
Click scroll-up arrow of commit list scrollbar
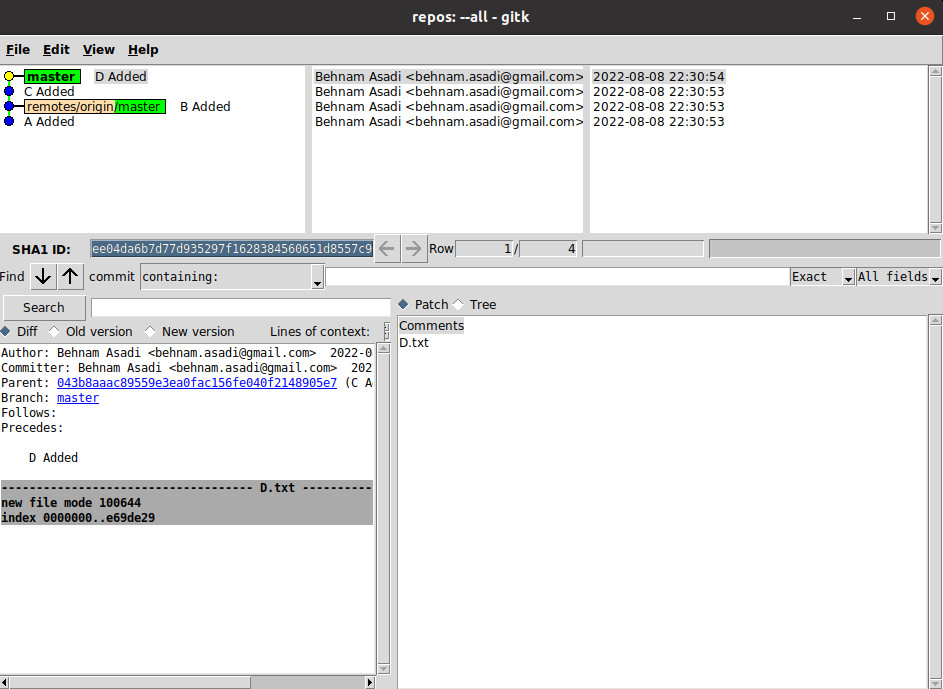pyautogui.click(x=935, y=72)
